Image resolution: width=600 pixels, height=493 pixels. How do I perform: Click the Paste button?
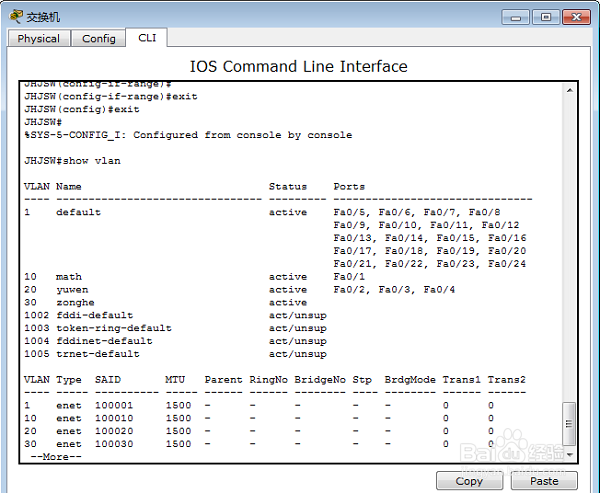(x=544, y=481)
